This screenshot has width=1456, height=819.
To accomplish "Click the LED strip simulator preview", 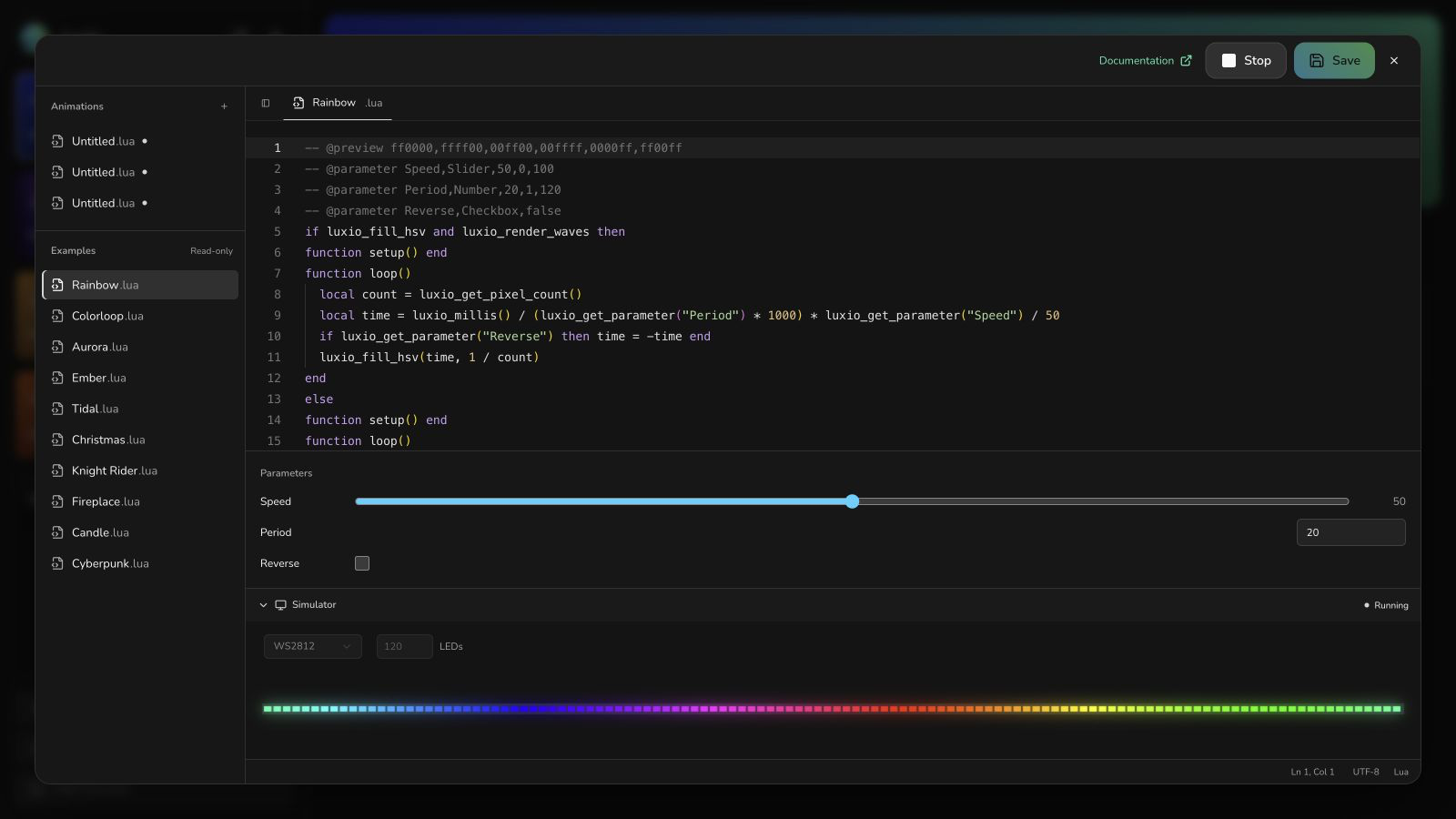I will pyautogui.click(x=833, y=708).
